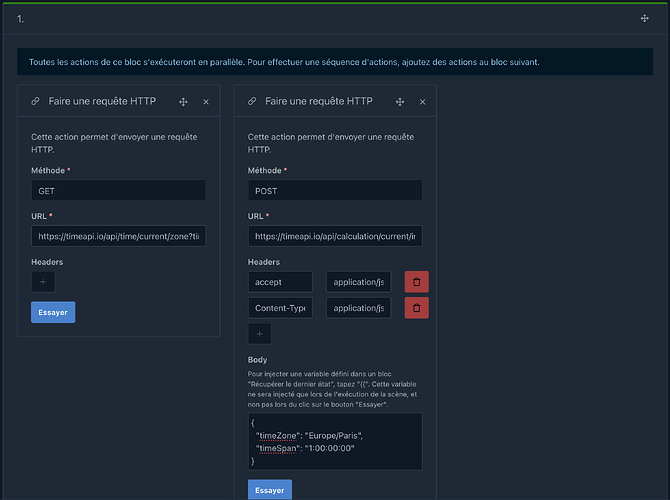Add another header to the POST request
Viewport: 670px width, 500px height.
coord(260,334)
